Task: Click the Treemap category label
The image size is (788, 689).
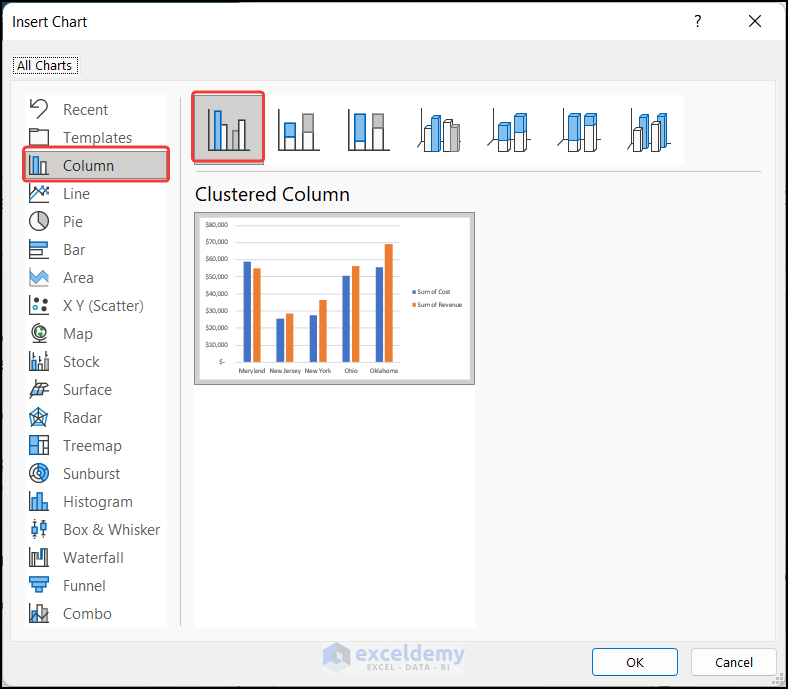Action: click(x=92, y=446)
